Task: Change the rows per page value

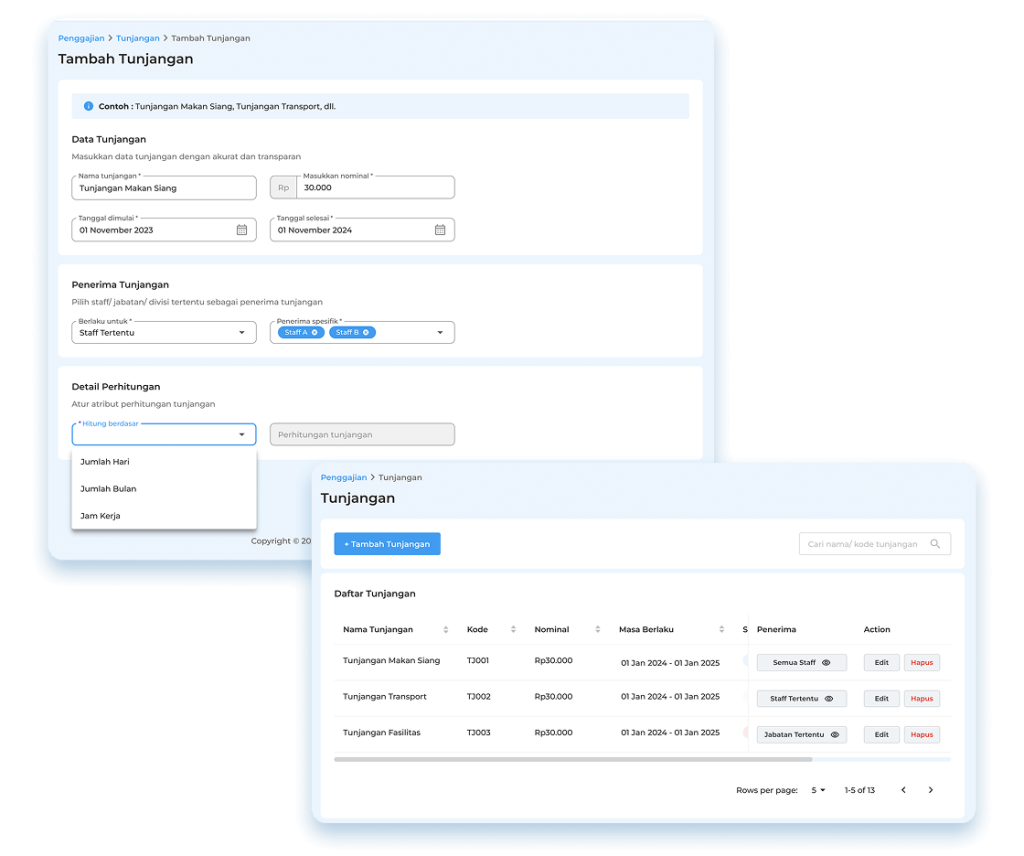Action: (x=818, y=790)
